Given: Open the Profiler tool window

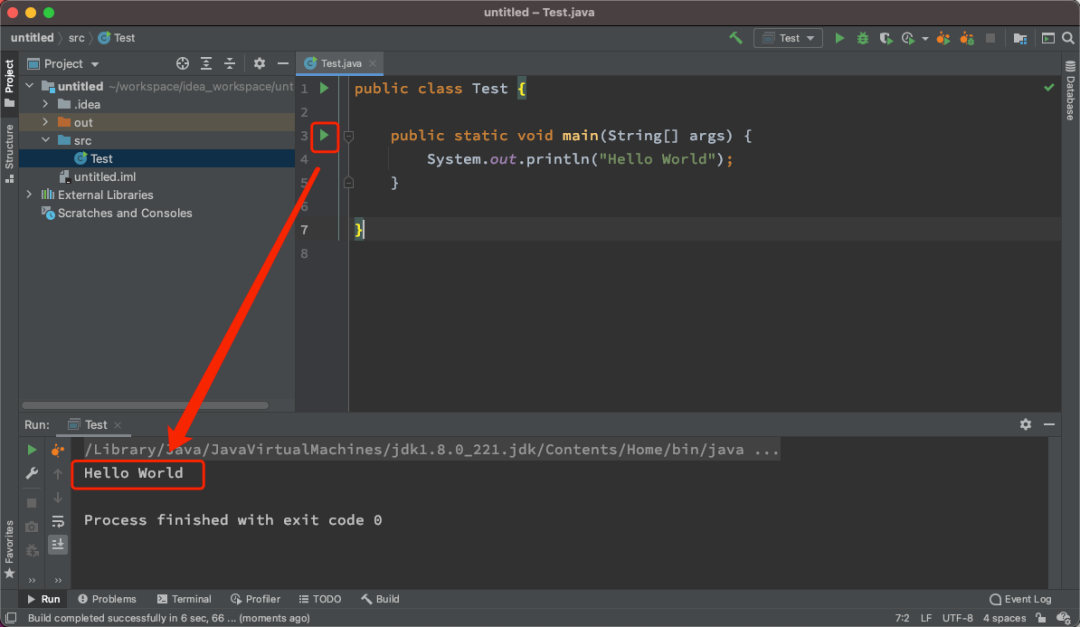Looking at the screenshot, I should (x=256, y=599).
